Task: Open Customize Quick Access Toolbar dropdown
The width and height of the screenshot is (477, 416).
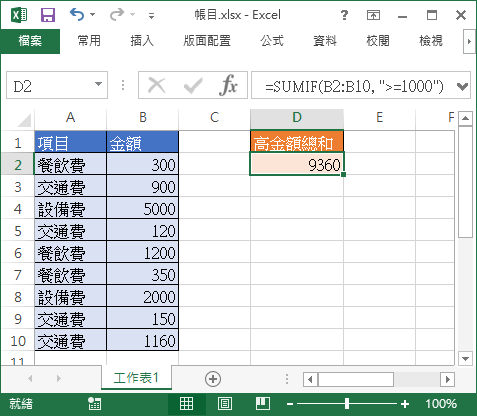Action: pyautogui.click(x=151, y=15)
